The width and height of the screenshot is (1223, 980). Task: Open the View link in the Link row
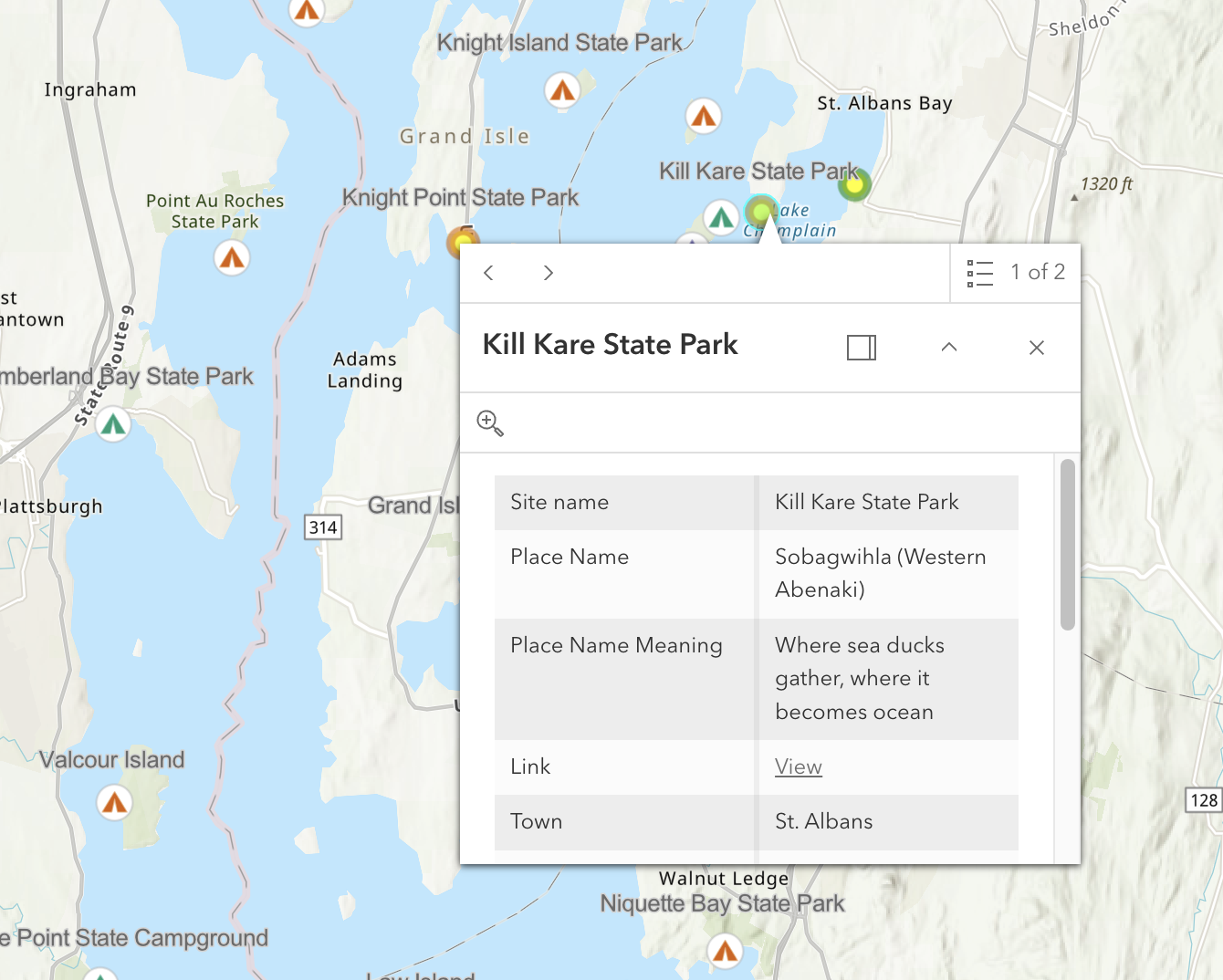(x=798, y=766)
